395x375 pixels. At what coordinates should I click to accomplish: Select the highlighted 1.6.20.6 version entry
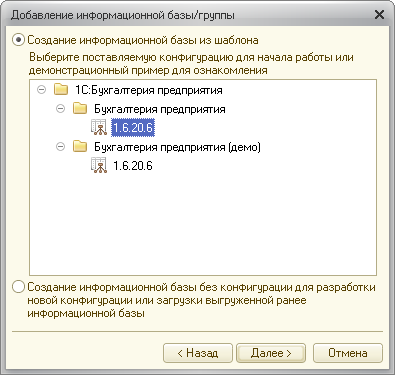point(133,128)
